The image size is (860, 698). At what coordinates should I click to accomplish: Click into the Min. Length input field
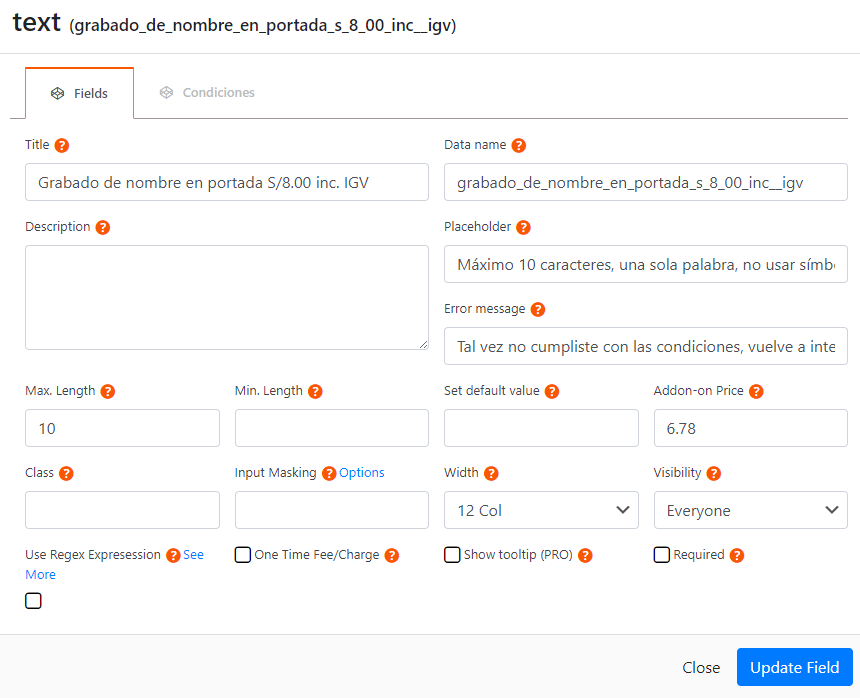click(x=332, y=428)
